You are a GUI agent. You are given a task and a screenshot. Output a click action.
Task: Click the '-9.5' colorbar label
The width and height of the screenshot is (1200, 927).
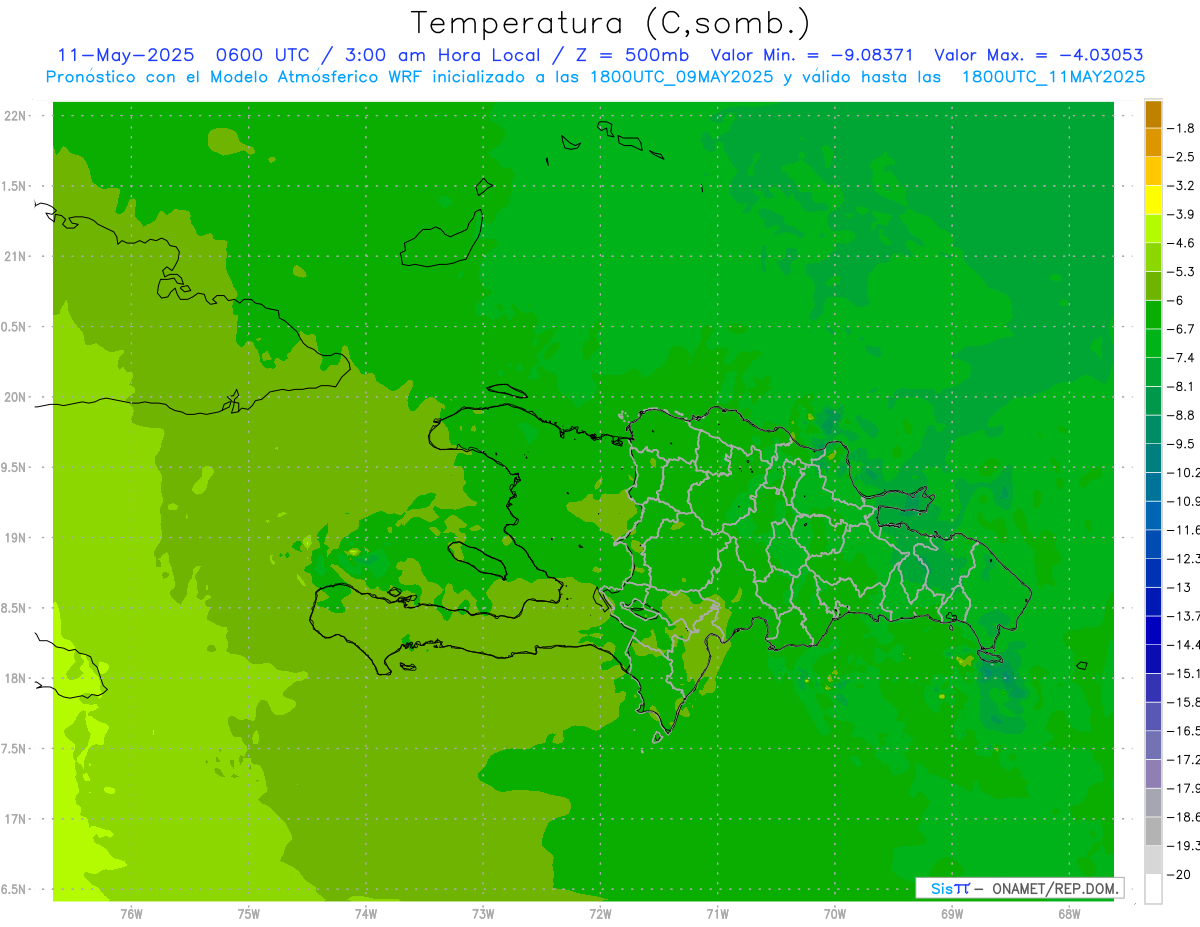(1182, 444)
